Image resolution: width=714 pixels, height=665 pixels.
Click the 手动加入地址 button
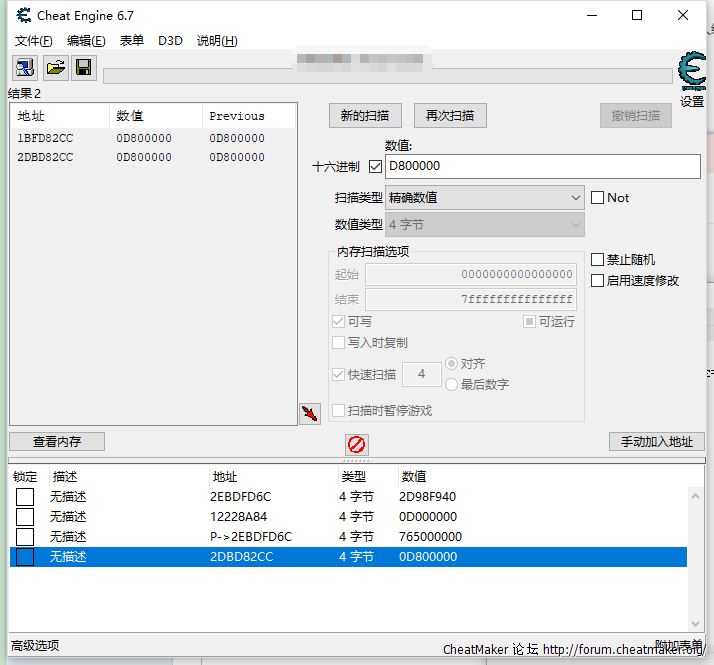(656, 441)
